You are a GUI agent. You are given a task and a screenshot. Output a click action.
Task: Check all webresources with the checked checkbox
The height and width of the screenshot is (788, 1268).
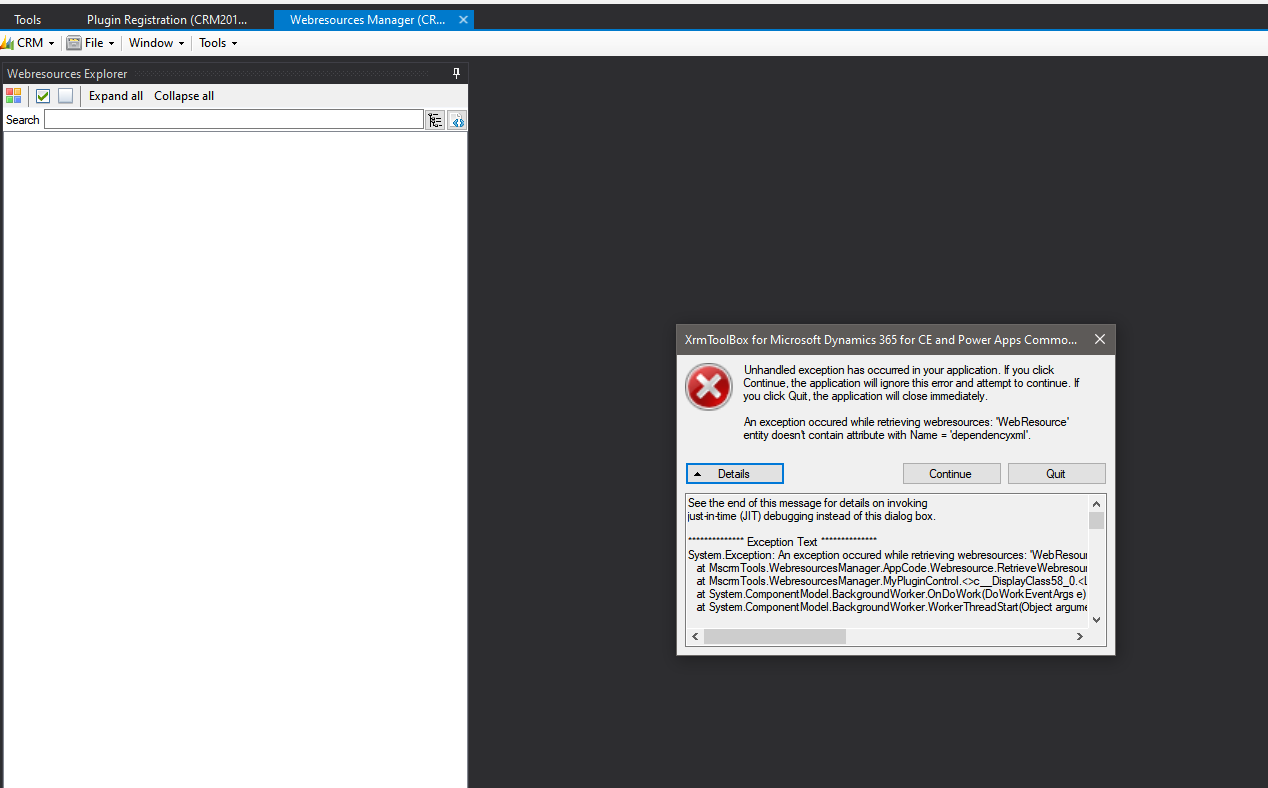tap(43, 95)
